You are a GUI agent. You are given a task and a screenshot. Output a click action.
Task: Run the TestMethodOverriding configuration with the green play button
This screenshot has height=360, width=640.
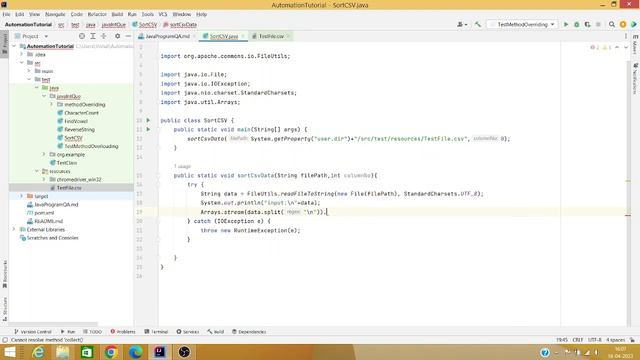[566, 24]
